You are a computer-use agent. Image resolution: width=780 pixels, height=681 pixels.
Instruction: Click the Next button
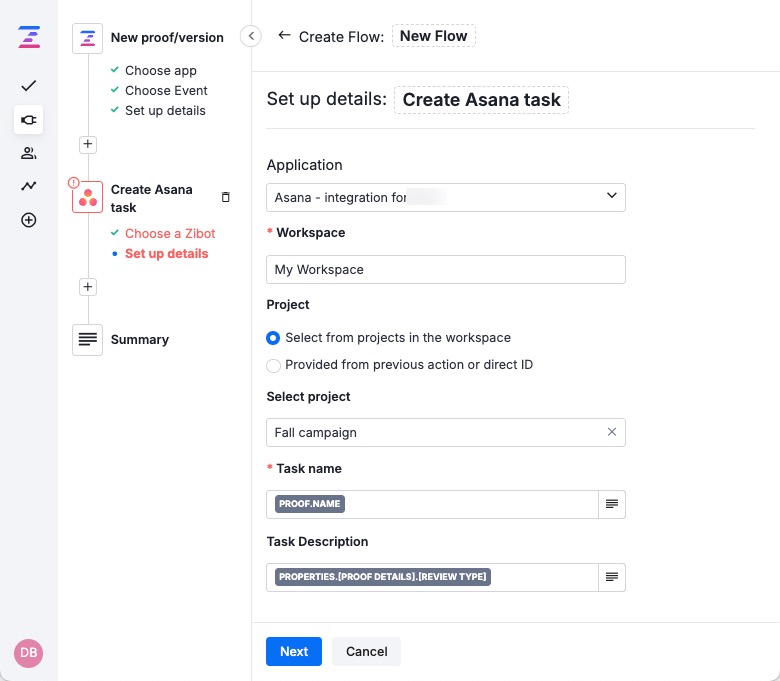point(294,651)
